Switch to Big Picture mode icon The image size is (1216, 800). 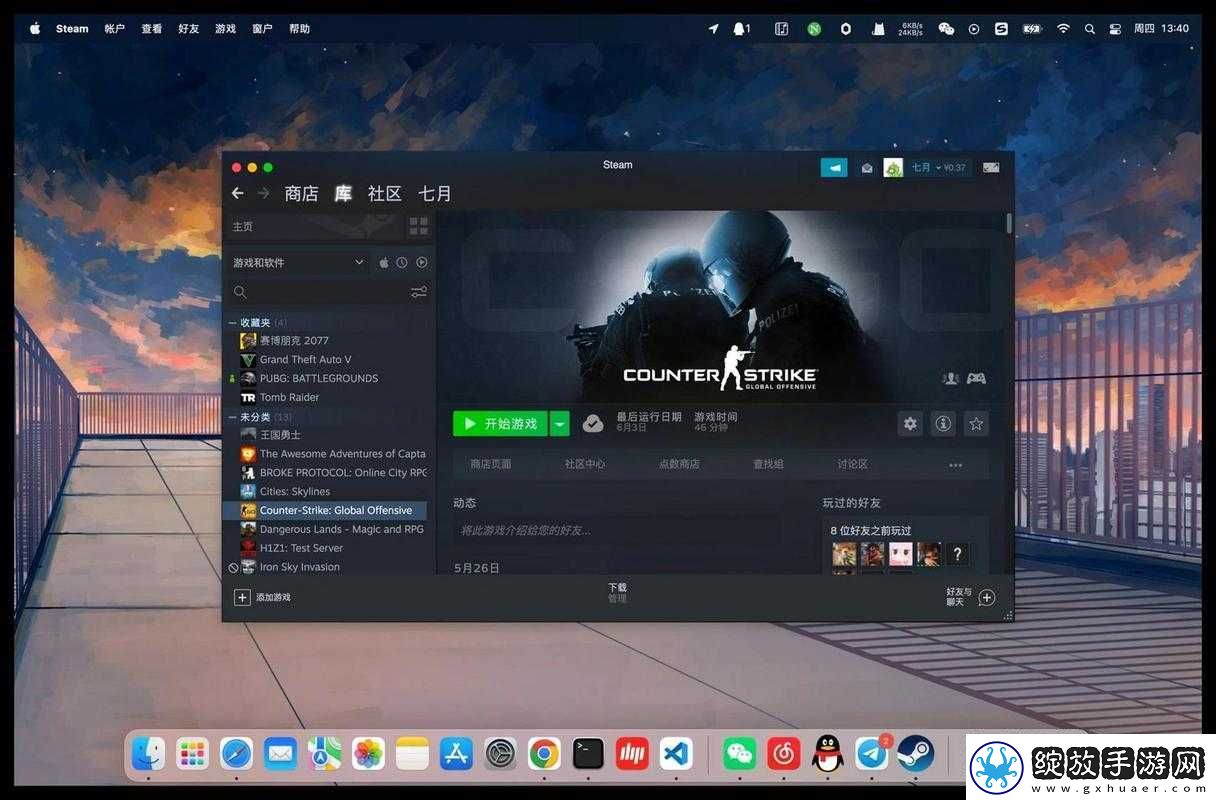point(991,167)
